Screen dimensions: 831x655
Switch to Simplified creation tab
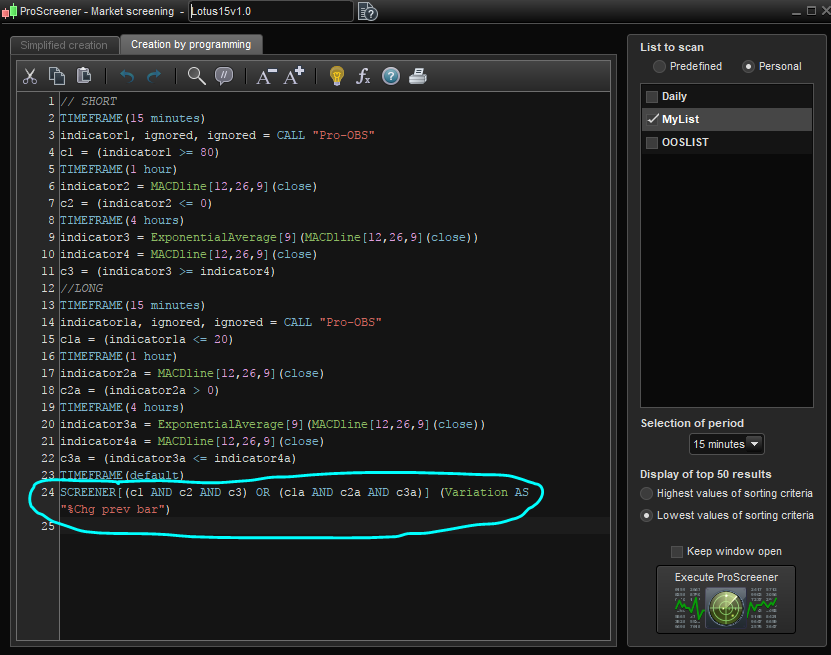click(x=63, y=45)
